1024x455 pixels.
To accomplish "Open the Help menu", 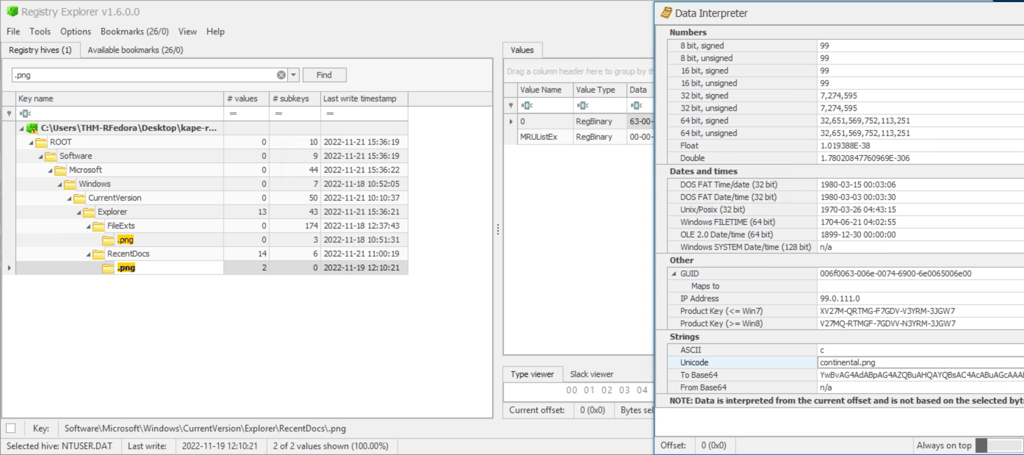I will [216, 31].
